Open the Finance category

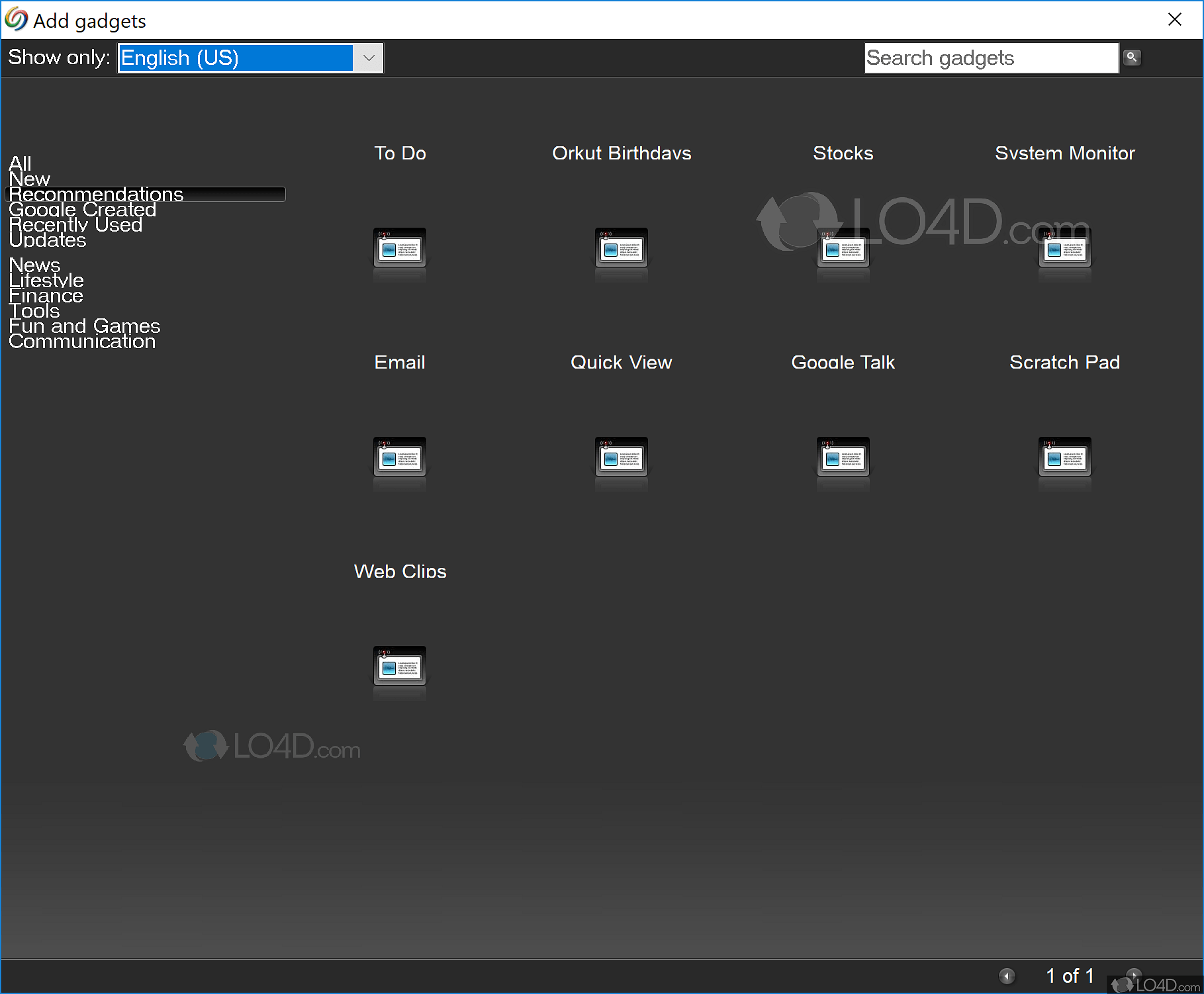46,295
